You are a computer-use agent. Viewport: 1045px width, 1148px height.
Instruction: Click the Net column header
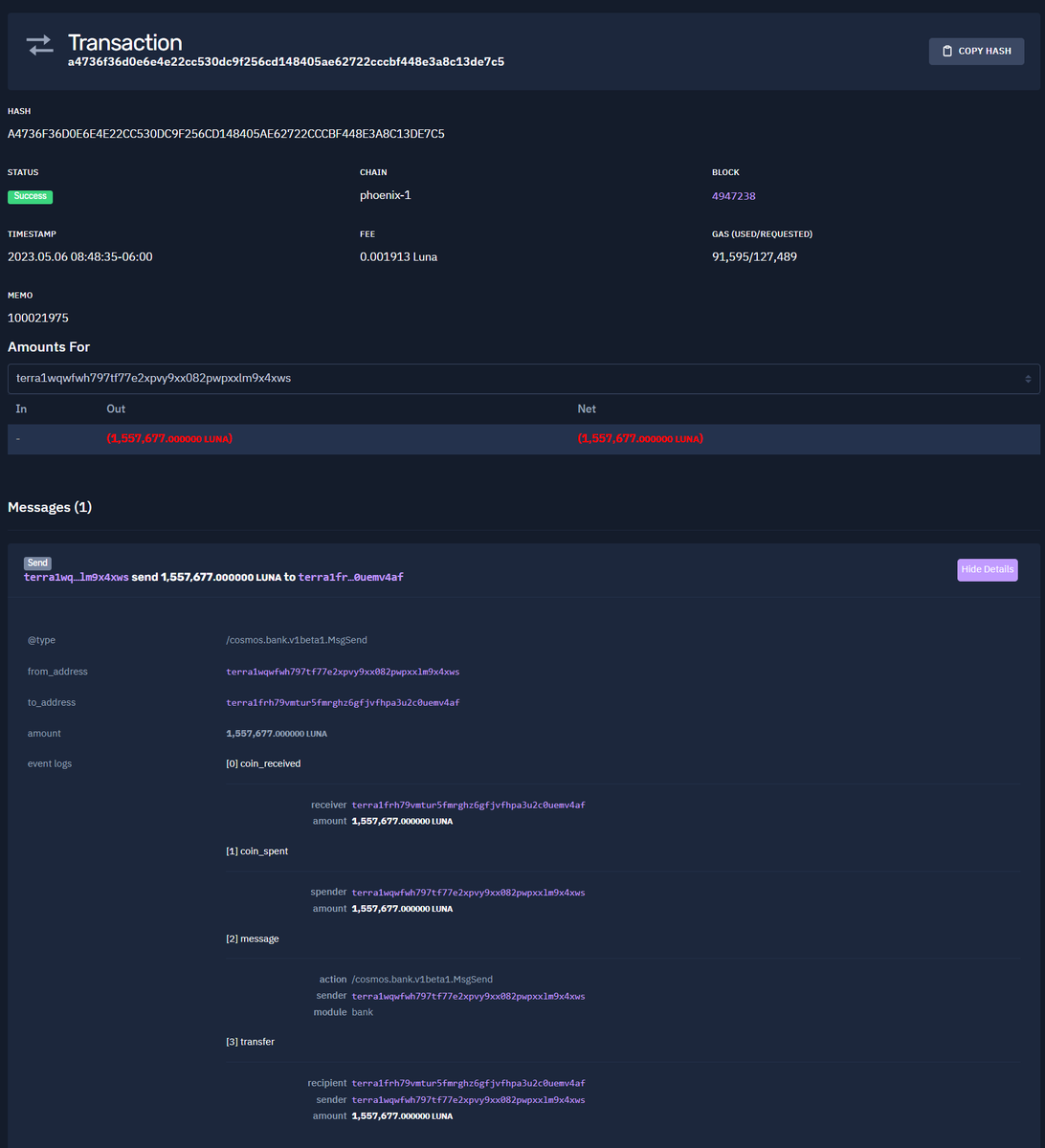pos(587,408)
